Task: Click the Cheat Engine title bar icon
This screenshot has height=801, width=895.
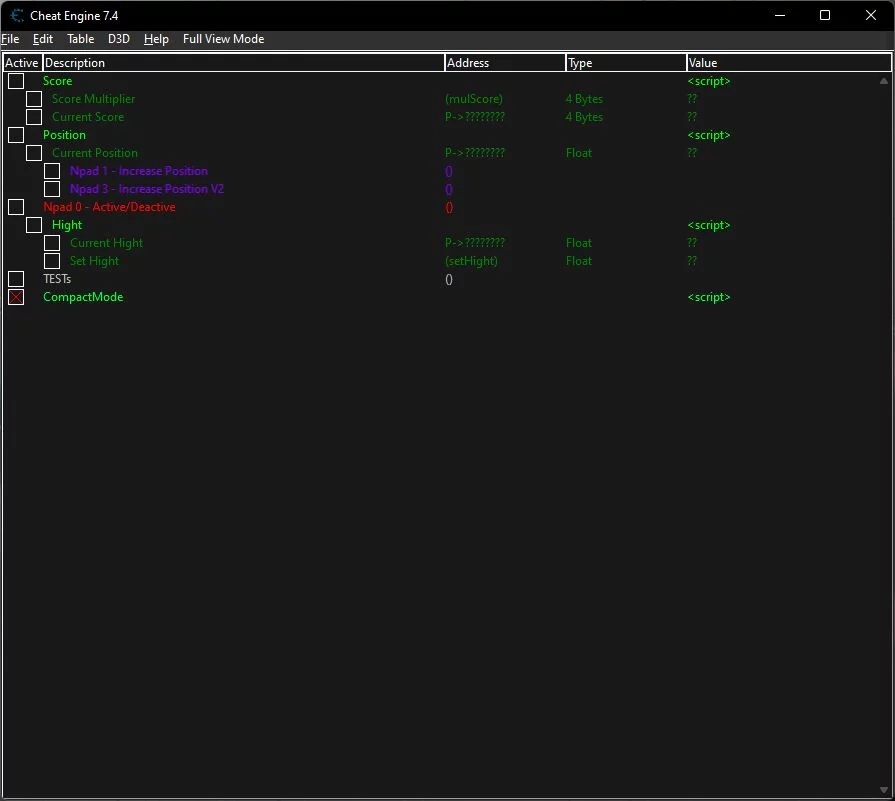Action: coord(17,15)
